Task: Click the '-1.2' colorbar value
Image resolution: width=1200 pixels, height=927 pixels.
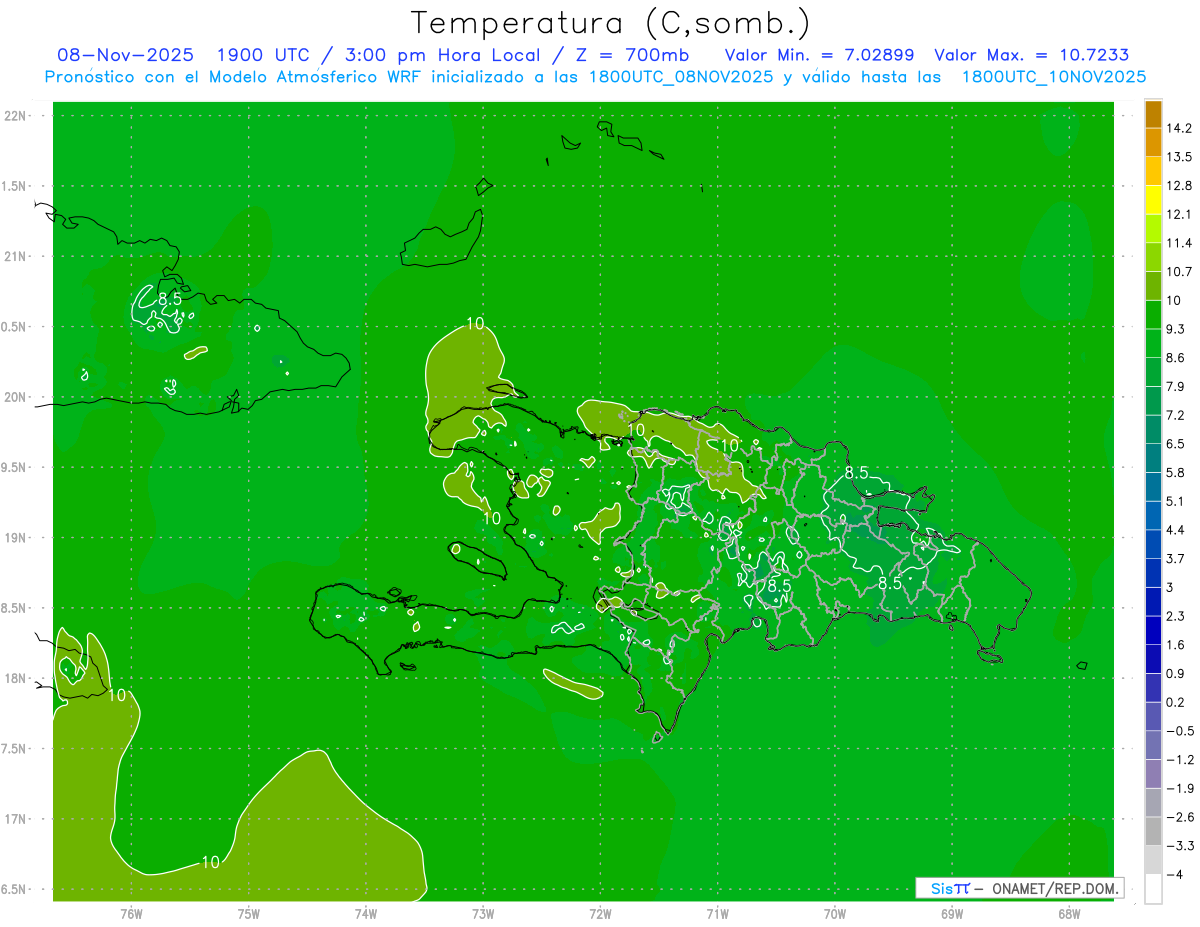Action: pos(1179,759)
